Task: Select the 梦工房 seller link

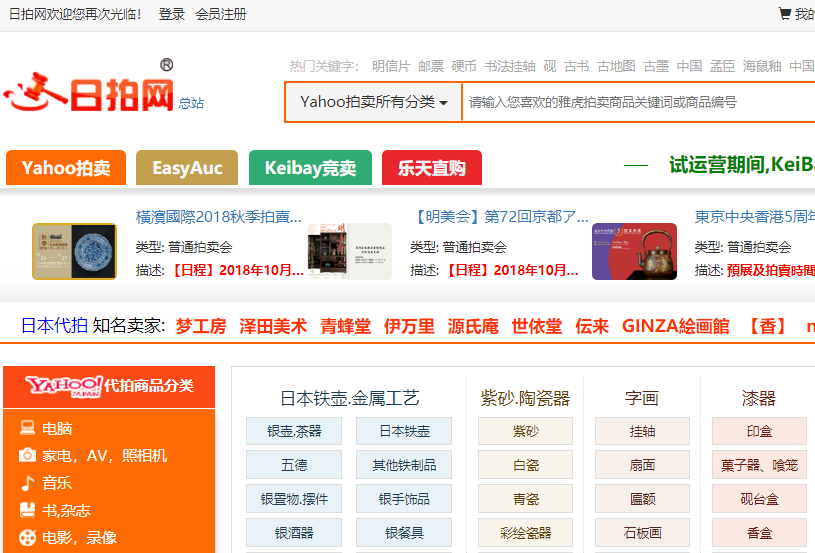Action: [x=201, y=326]
